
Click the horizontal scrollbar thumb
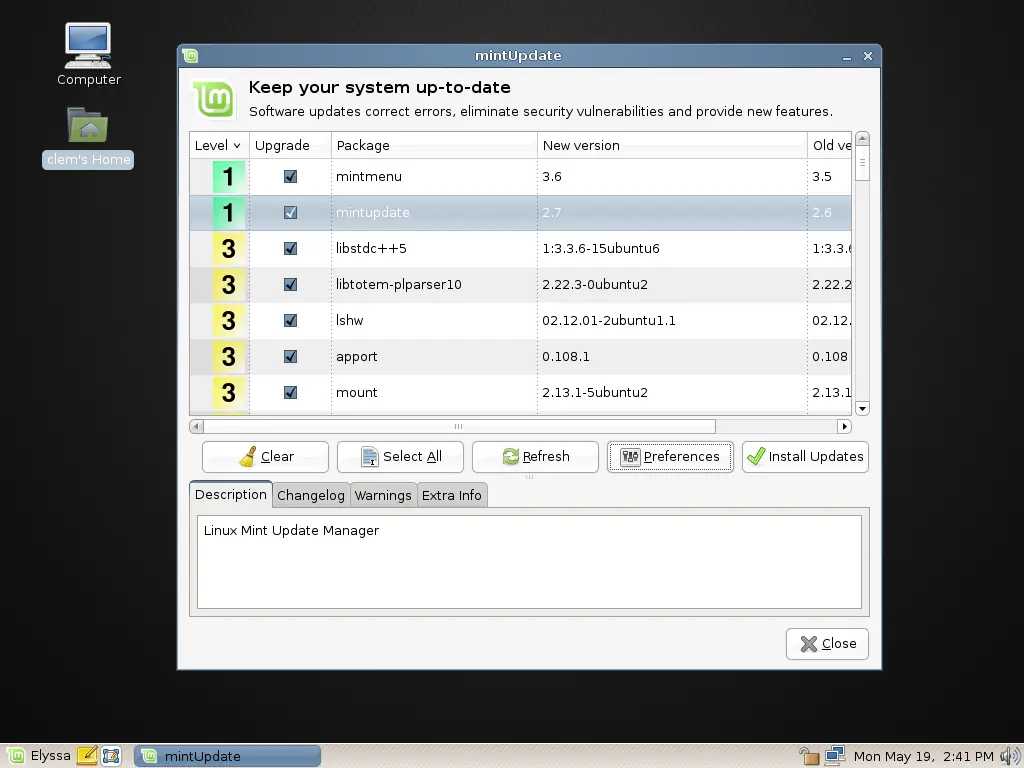tap(459, 426)
